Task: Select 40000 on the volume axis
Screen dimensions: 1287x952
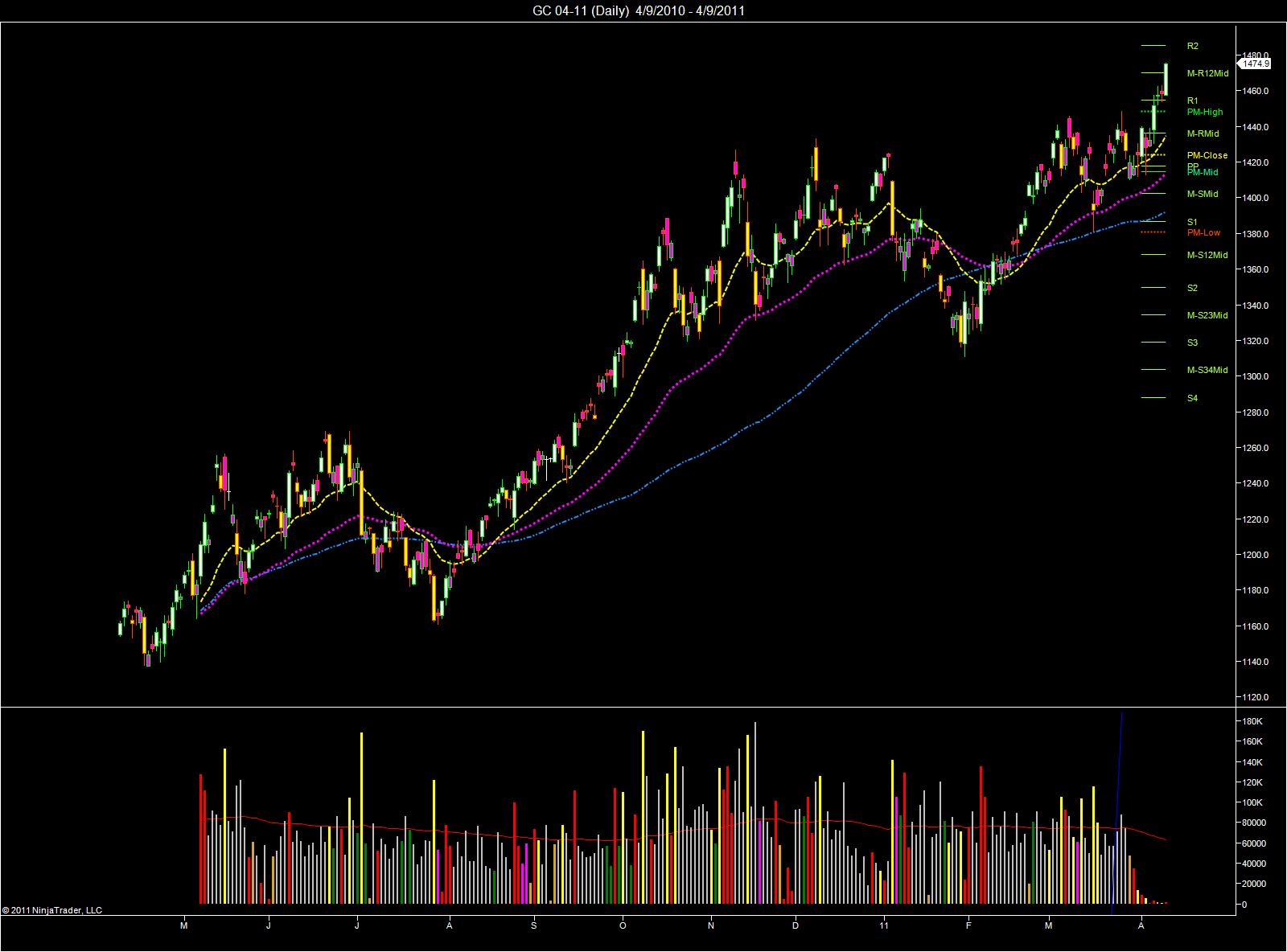Action: [1254, 864]
